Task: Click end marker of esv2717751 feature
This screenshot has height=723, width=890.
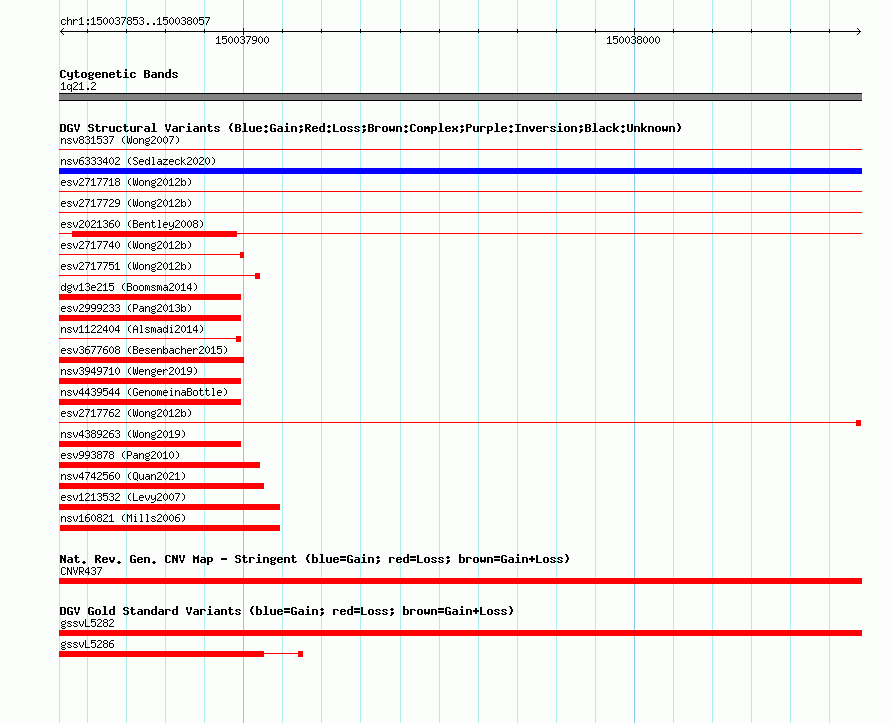Action: [x=258, y=276]
